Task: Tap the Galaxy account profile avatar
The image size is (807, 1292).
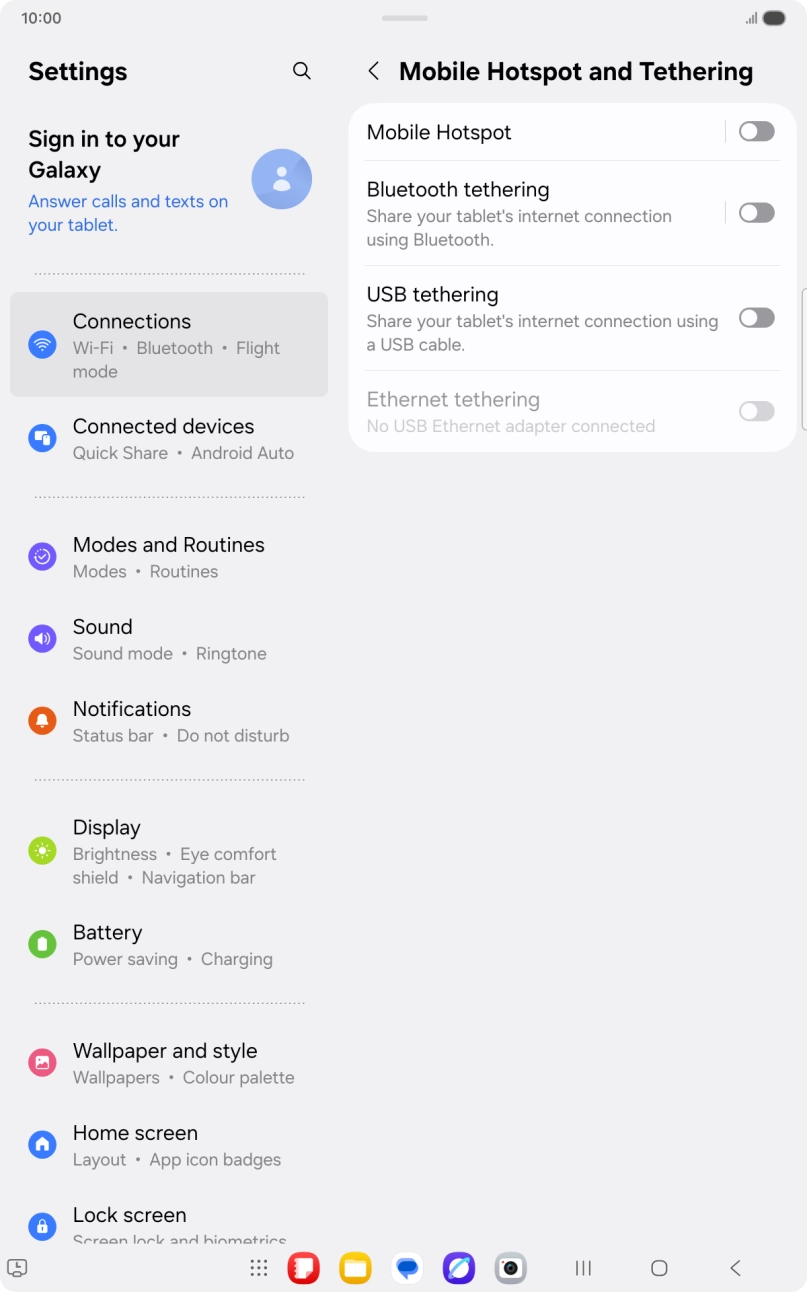Action: coord(281,180)
